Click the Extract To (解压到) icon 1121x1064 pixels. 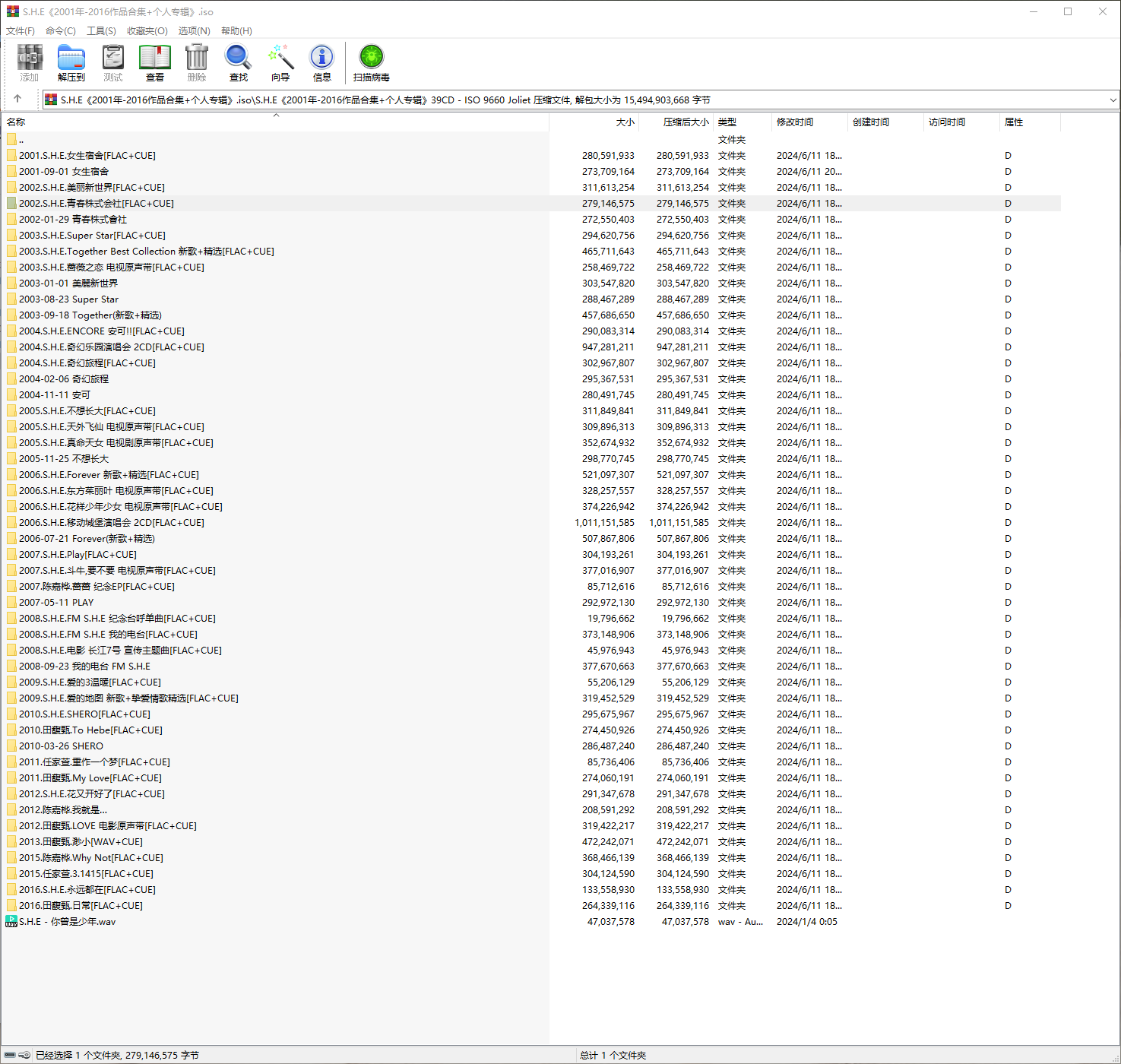[71, 58]
